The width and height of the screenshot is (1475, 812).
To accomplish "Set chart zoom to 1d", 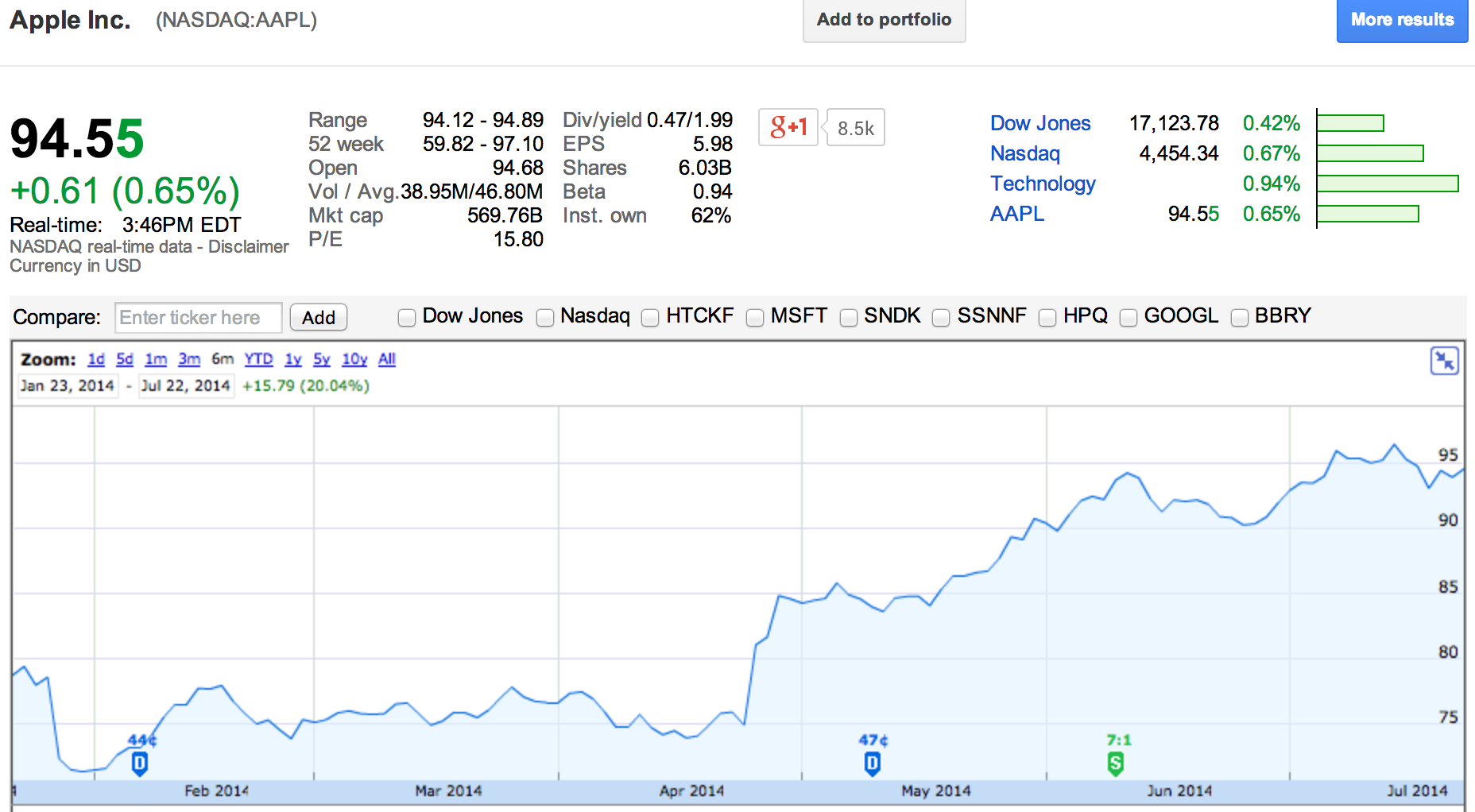I will [x=96, y=359].
